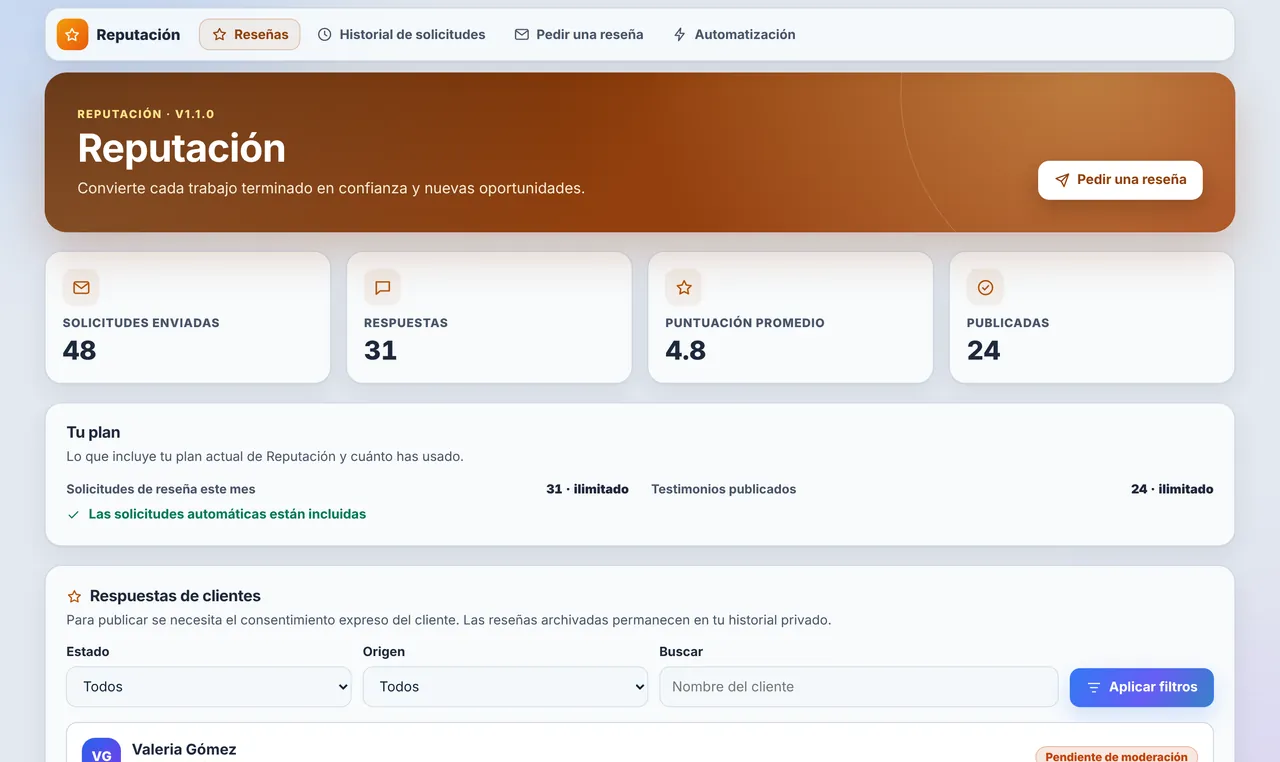Click the 24 publicadas value

coord(984,350)
